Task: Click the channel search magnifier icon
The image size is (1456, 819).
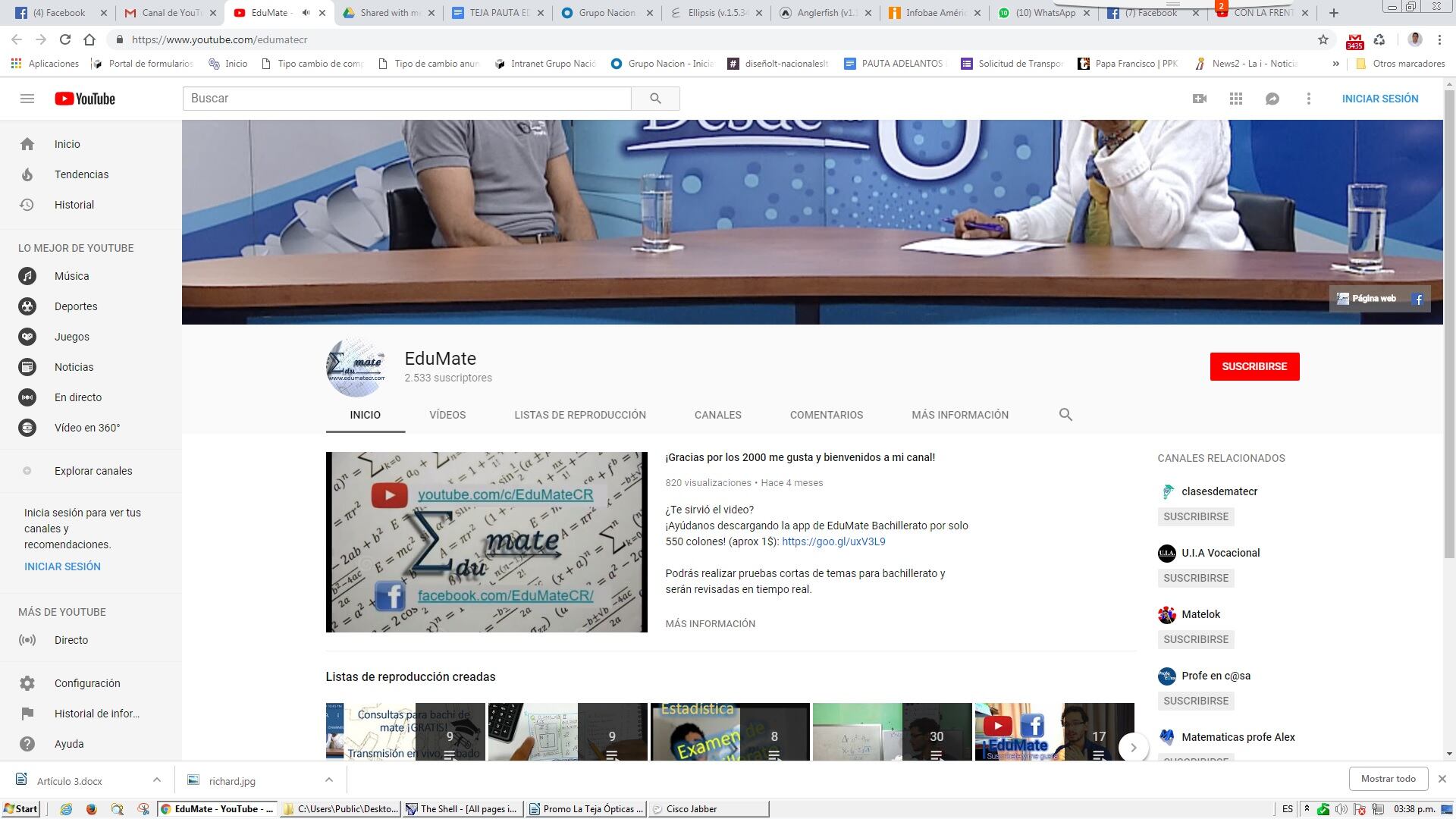Action: 1065,415
